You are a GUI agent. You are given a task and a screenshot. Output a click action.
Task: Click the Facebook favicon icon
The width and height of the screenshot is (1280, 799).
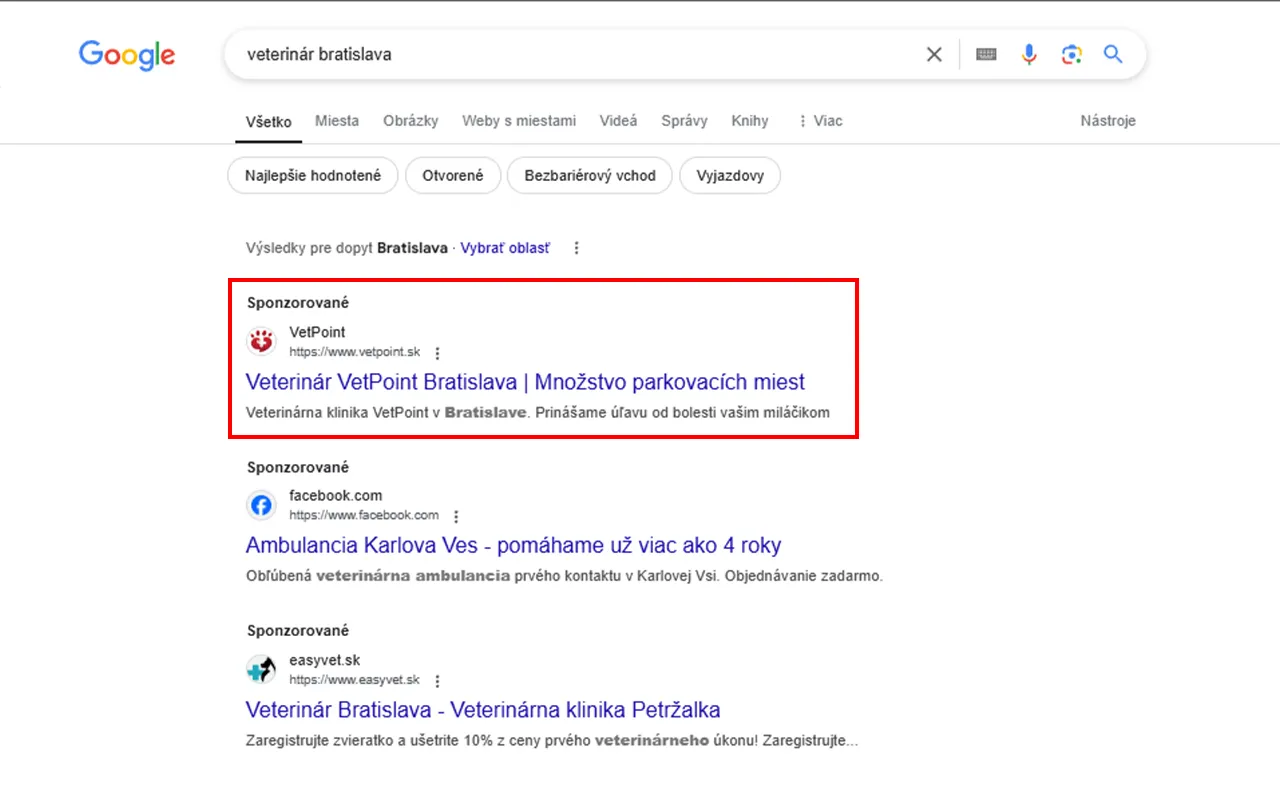pyautogui.click(x=261, y=505)
